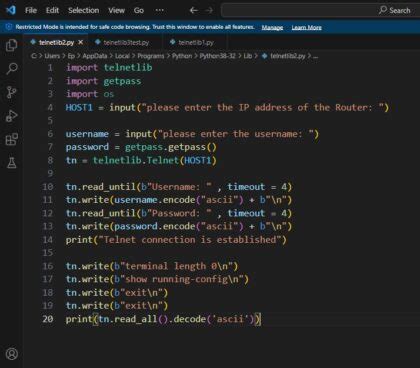Click the read_until Password line
The height and width of the screenshot is (368, 420).
coord(179,213)
